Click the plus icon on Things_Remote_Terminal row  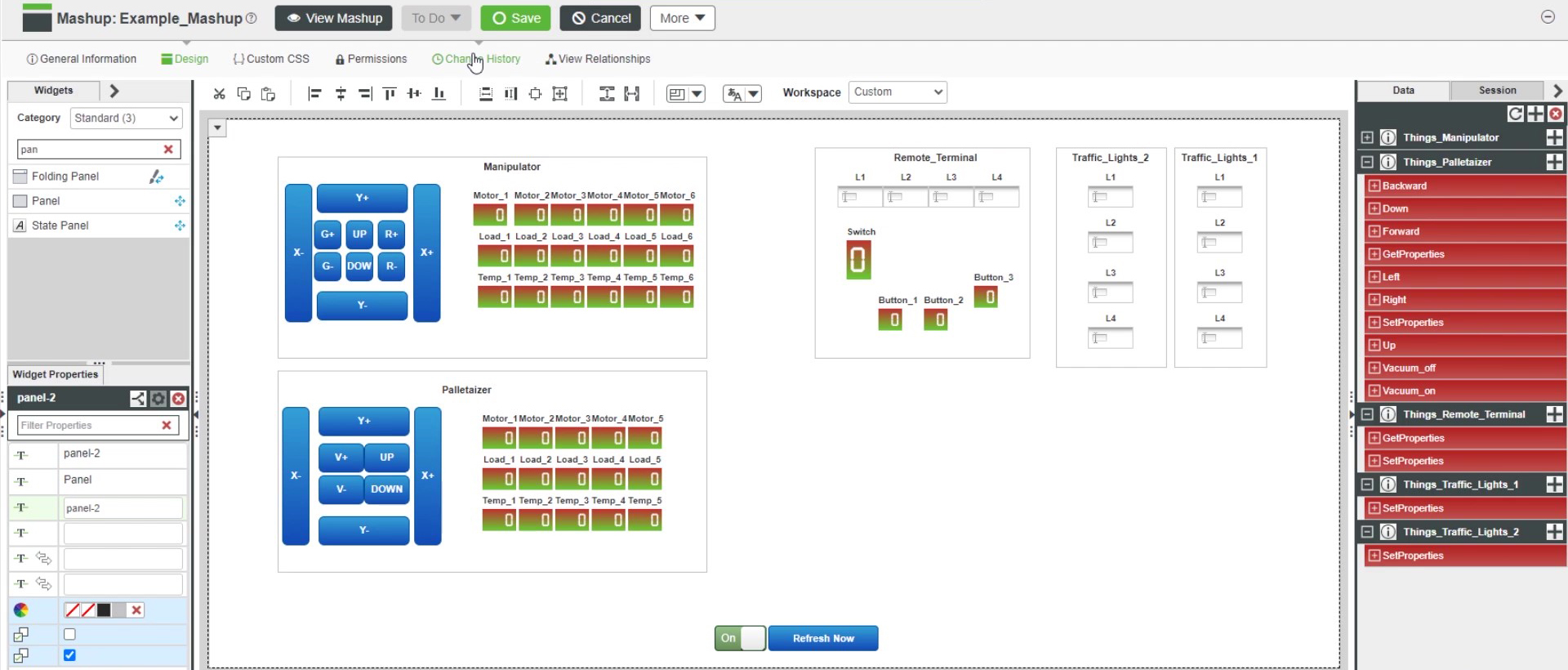(x=1554, y=415)
